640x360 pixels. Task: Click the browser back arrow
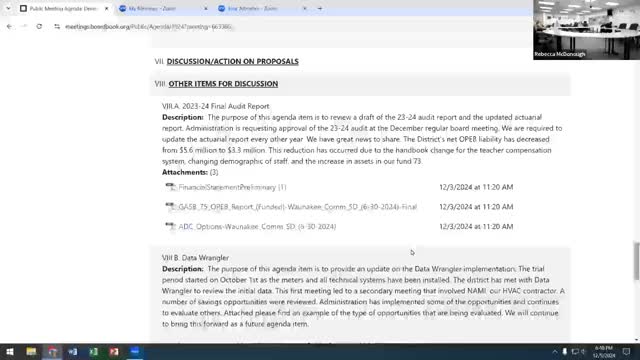coord(9,27)
